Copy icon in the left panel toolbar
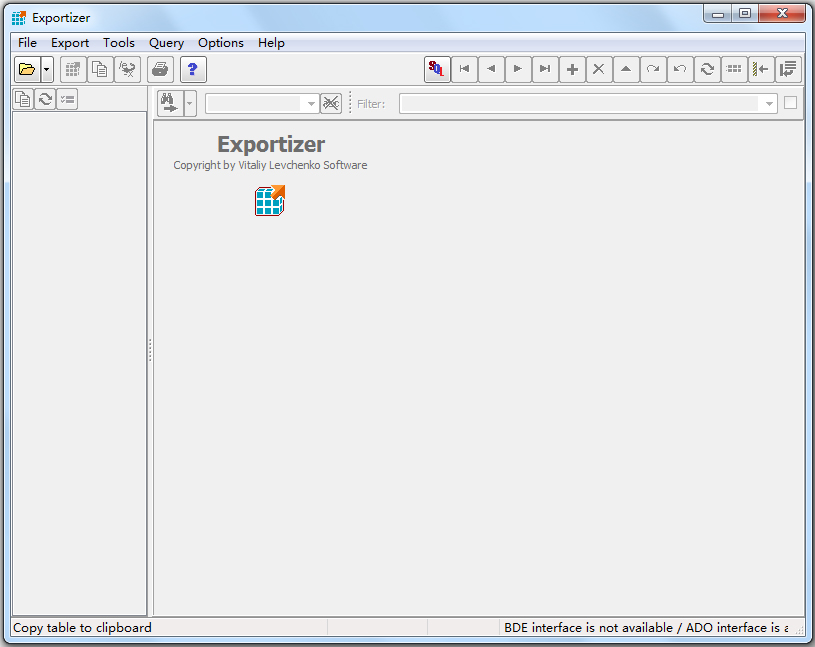The width and height of the screenshot is (815, 647). tap(23, 99)
